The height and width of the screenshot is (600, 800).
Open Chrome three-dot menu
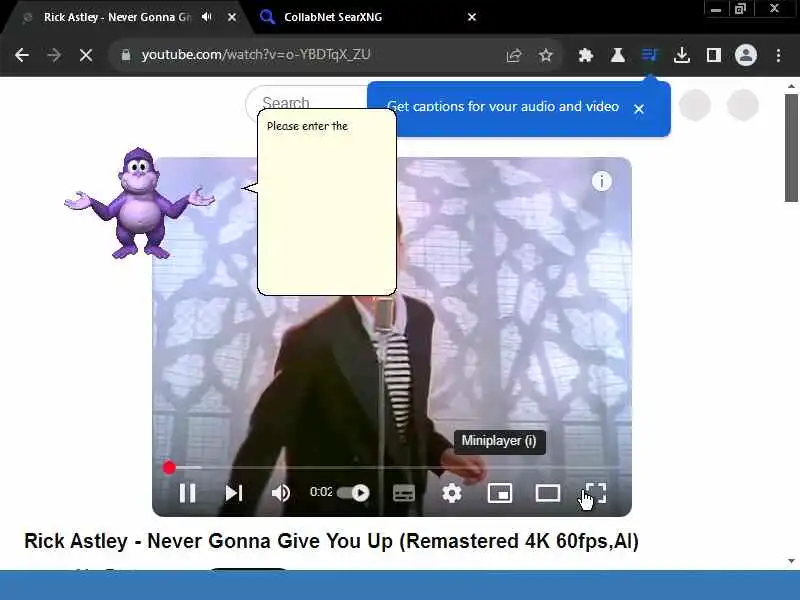(778, 55)
